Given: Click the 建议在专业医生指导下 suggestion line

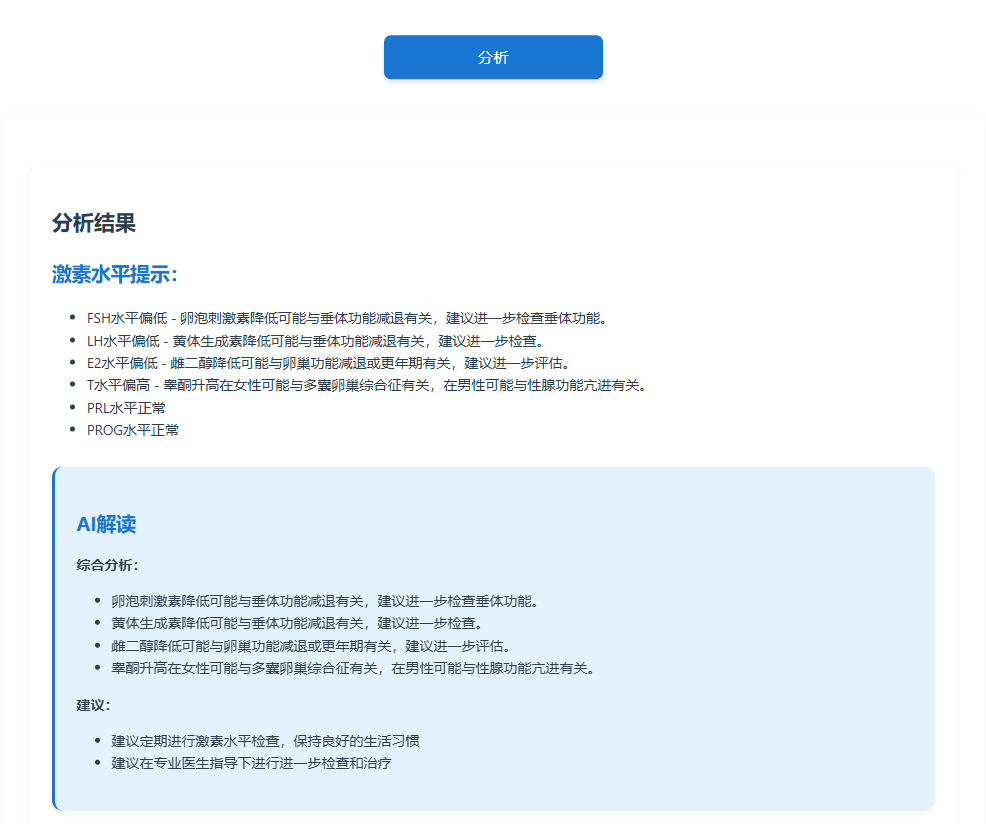Looking at the screenshot, I should pyautogui.click(x=251, y=763).
